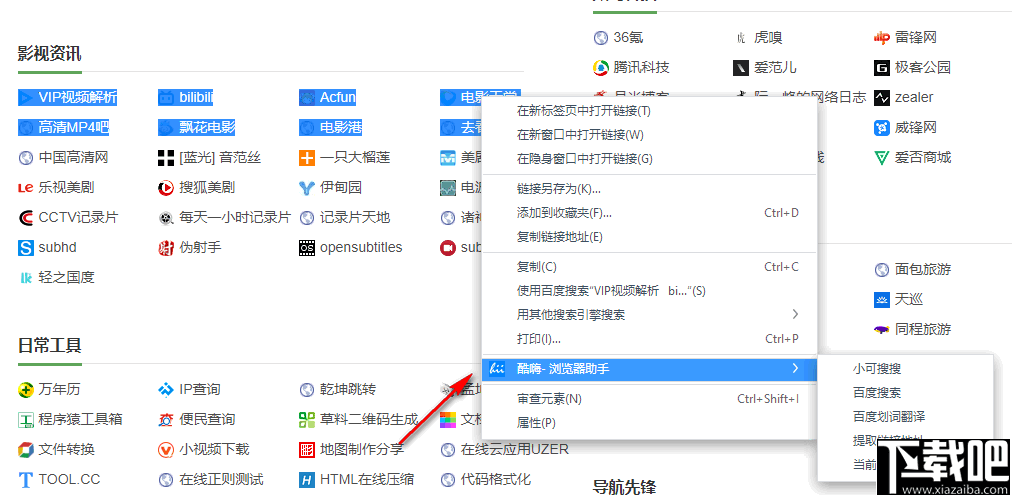Click the 小视频下载 V icon
Image resolution: width=1012 pixels, height=495 pixels.
tap(166, 449)
